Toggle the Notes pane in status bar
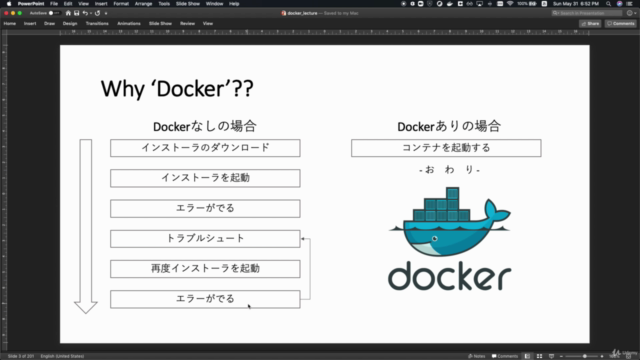The image size is (640, 360). coord(476,356)
